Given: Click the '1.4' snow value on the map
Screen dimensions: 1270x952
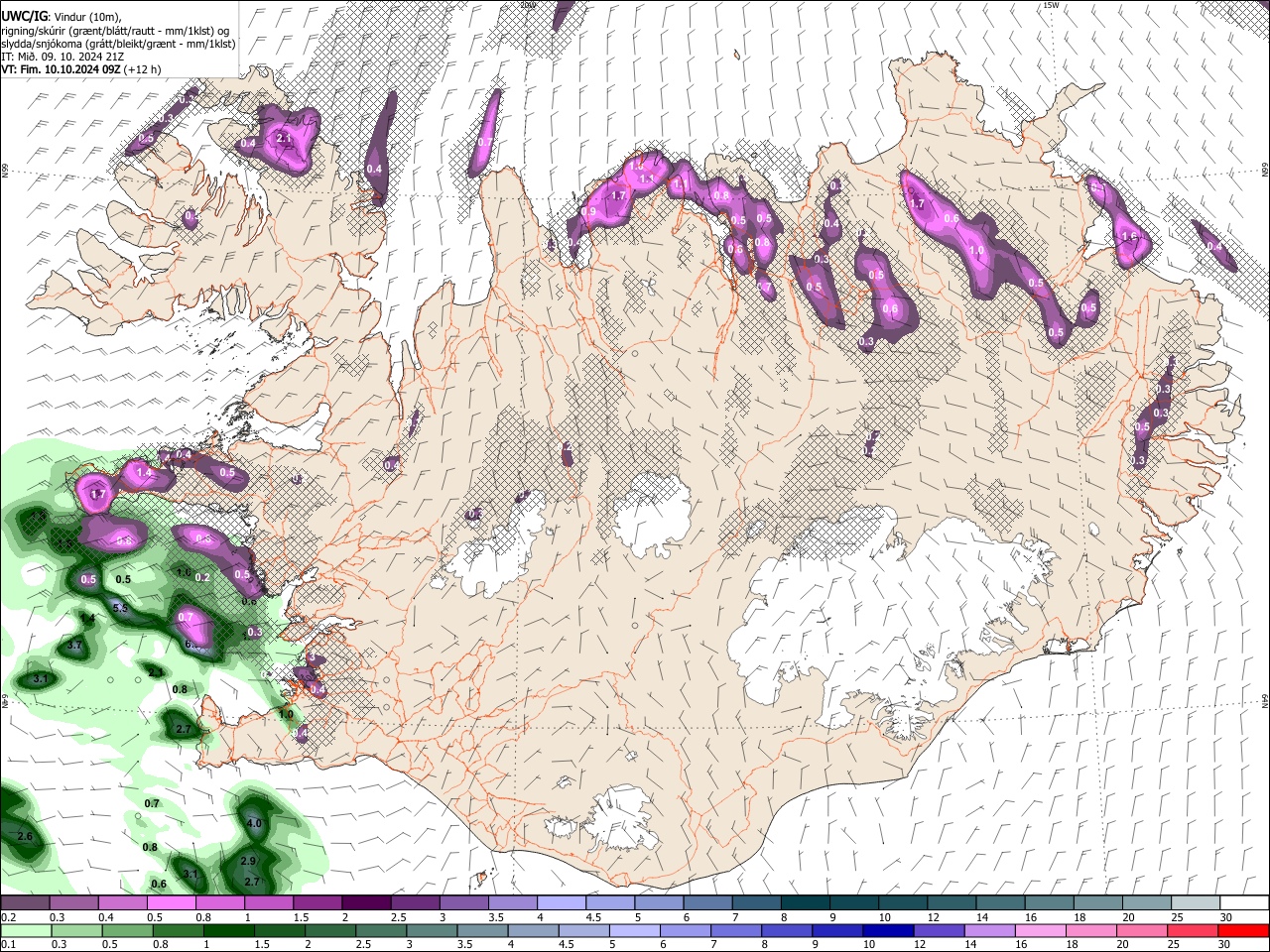Looking at the screenshot, I should [x=145, y=473].
